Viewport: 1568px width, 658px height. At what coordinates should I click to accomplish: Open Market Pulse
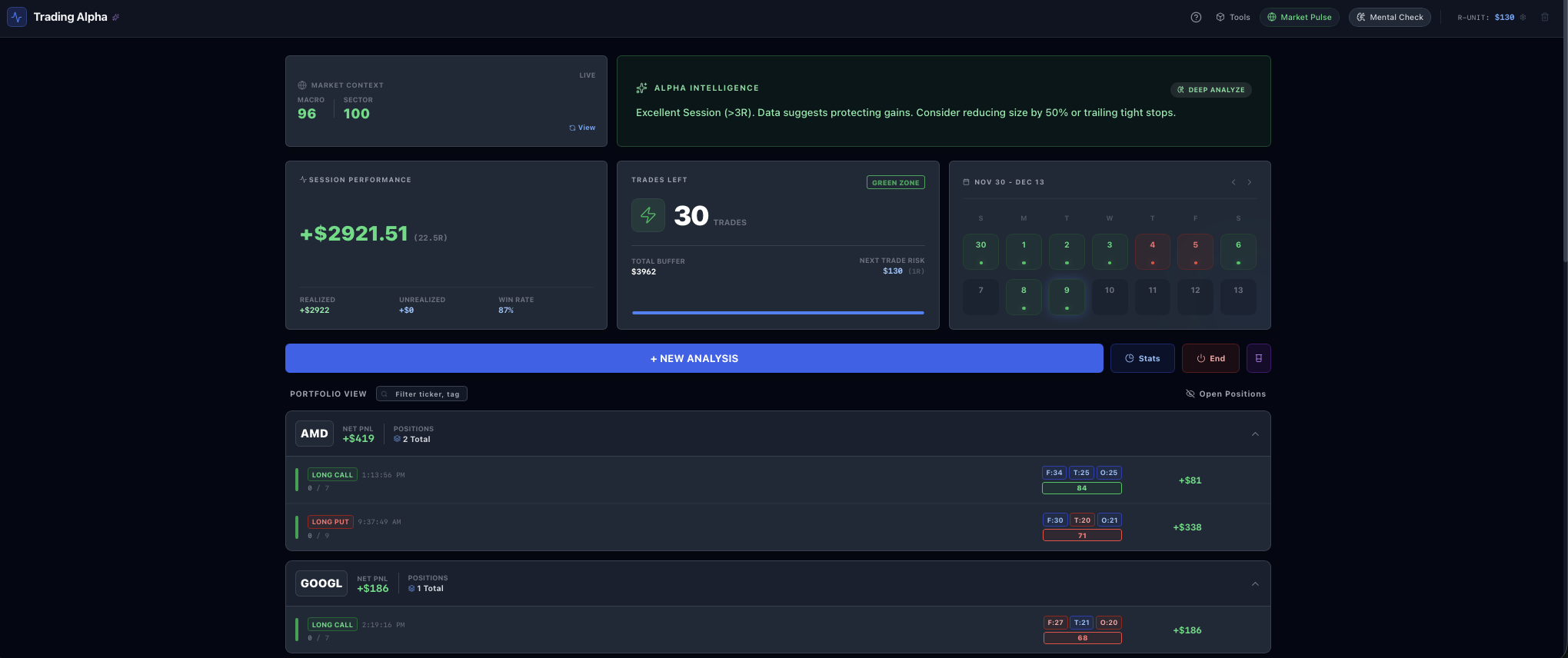coord(1299,17)
